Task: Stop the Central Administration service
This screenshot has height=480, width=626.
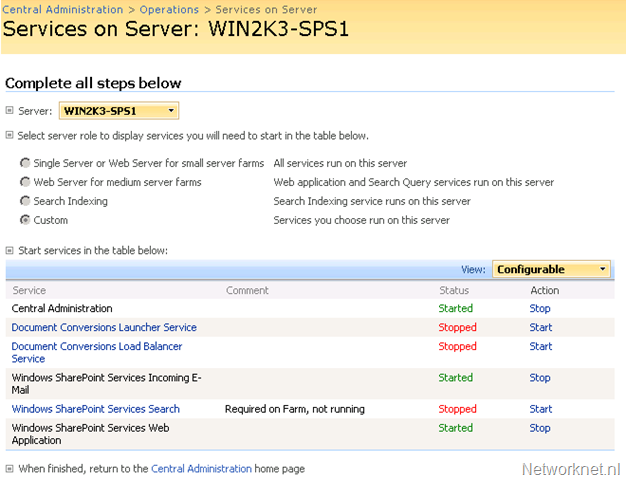Action: pos(540,308)
